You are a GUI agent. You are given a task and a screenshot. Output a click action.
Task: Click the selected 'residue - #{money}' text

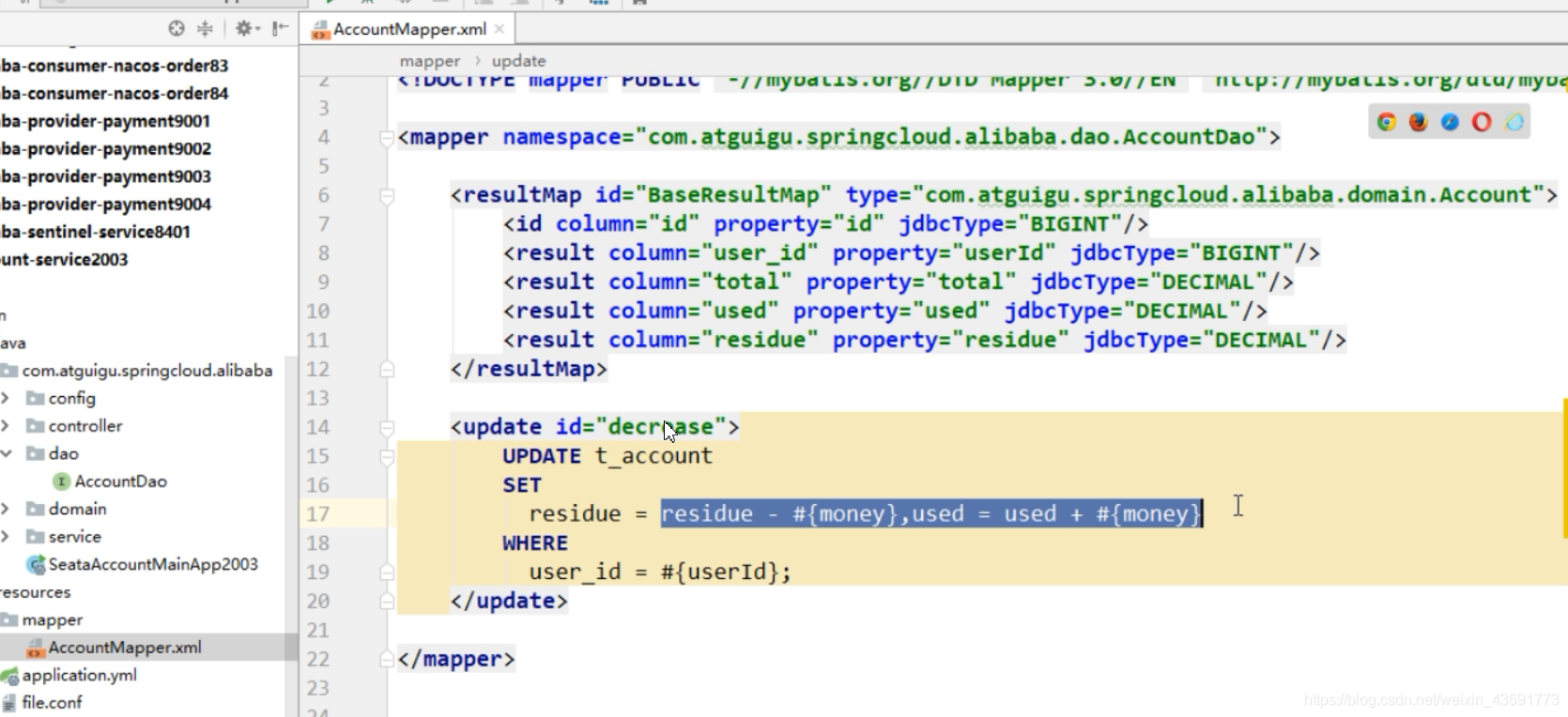(778, 514)
